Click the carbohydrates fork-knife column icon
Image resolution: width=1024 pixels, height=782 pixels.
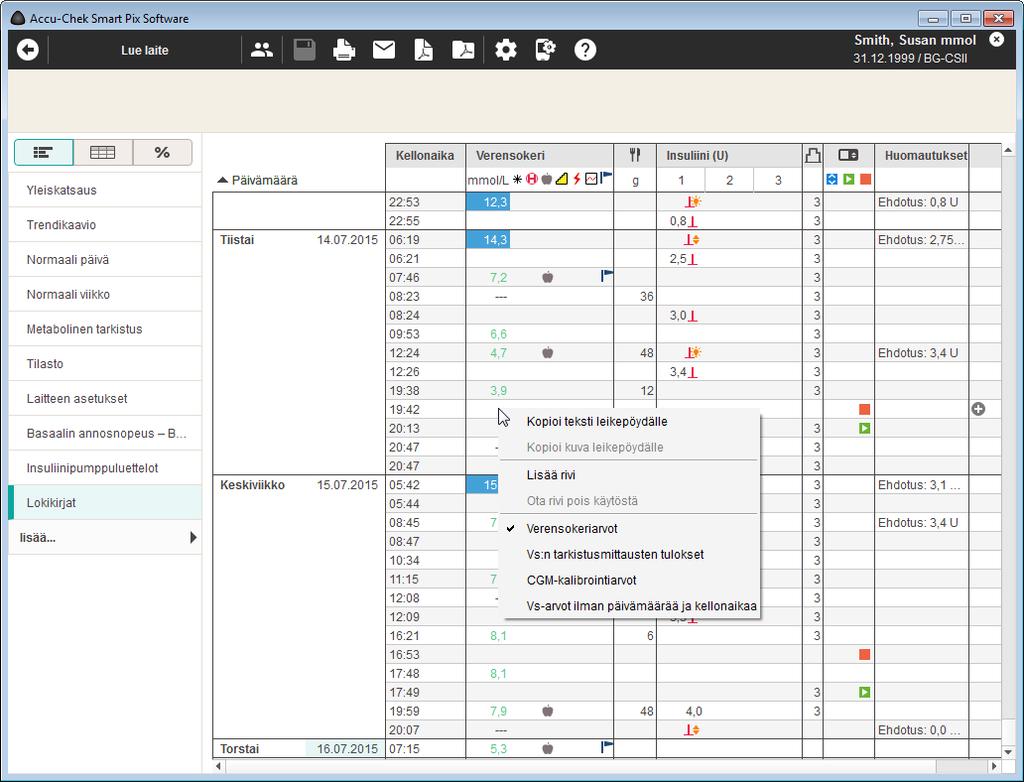tap(635, 155)
